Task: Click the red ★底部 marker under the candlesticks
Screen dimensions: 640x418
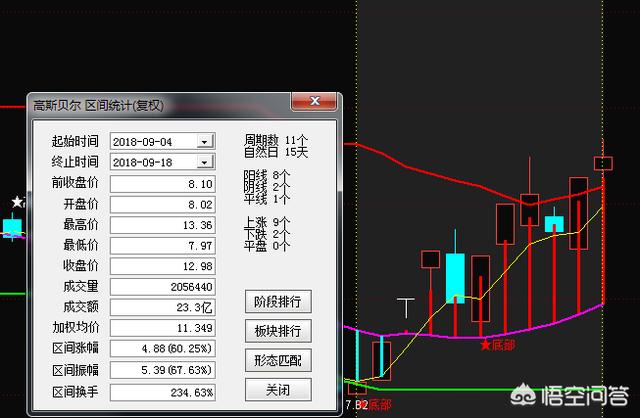Action: [x=498, y=345]
